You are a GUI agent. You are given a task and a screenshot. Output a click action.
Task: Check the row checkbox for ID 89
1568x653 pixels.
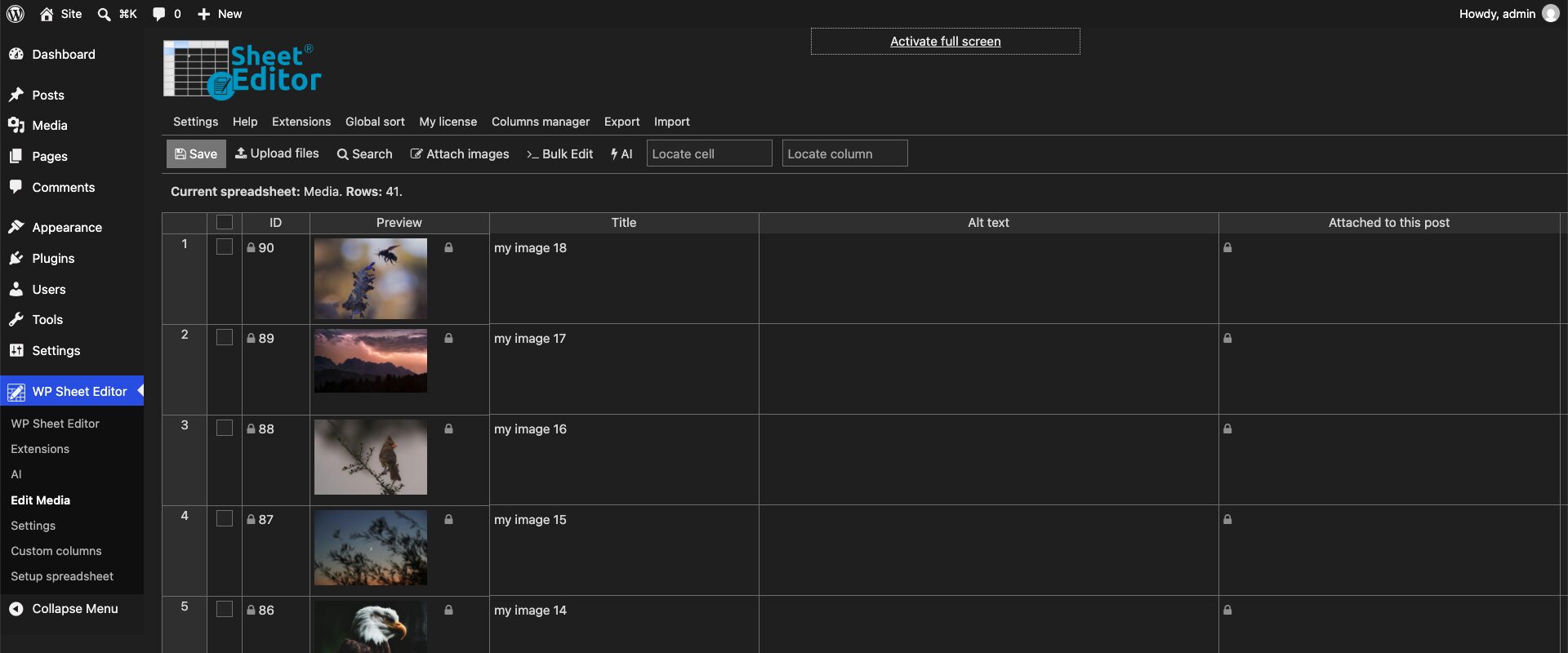tap(225, 337)
